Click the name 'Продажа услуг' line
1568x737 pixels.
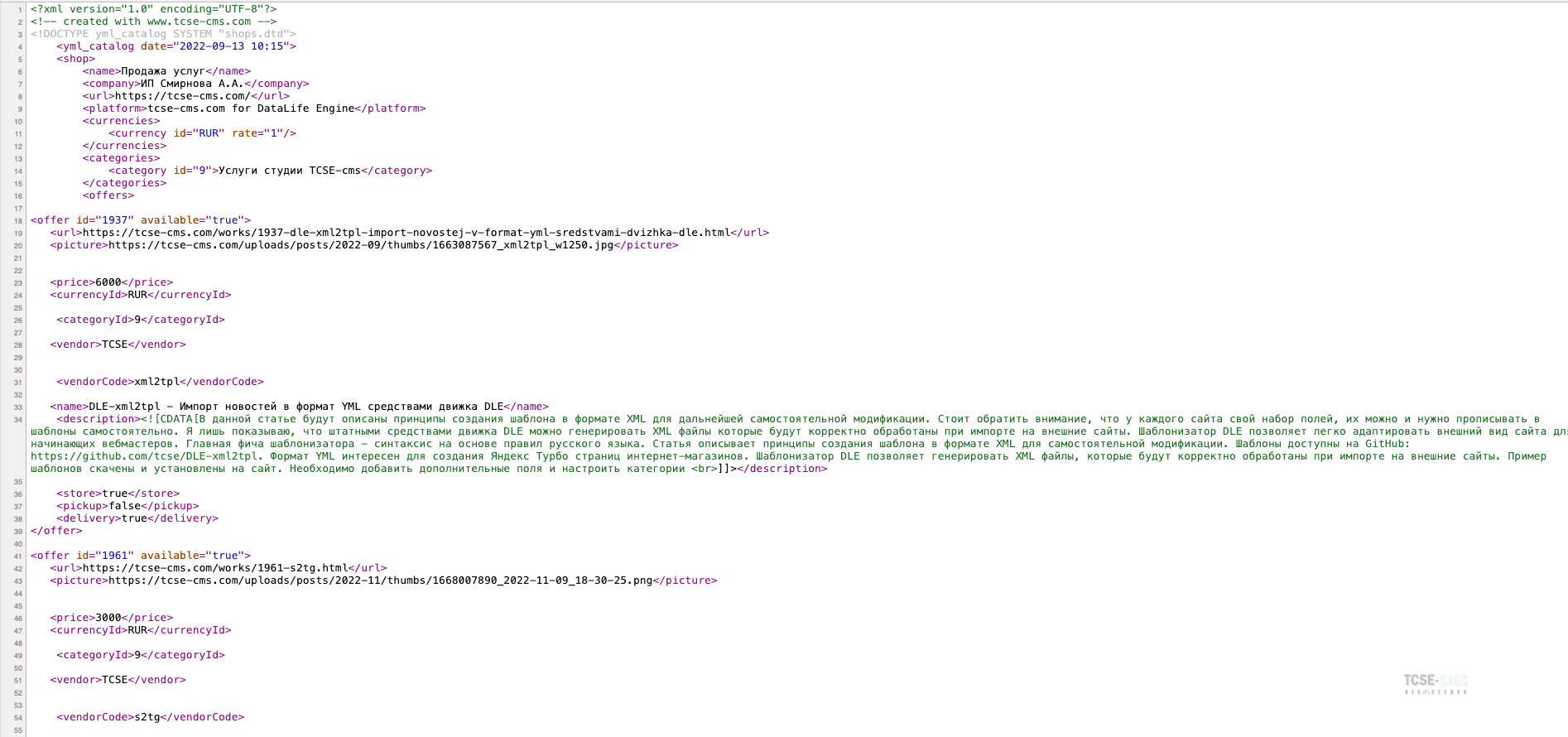coord(166,71)
